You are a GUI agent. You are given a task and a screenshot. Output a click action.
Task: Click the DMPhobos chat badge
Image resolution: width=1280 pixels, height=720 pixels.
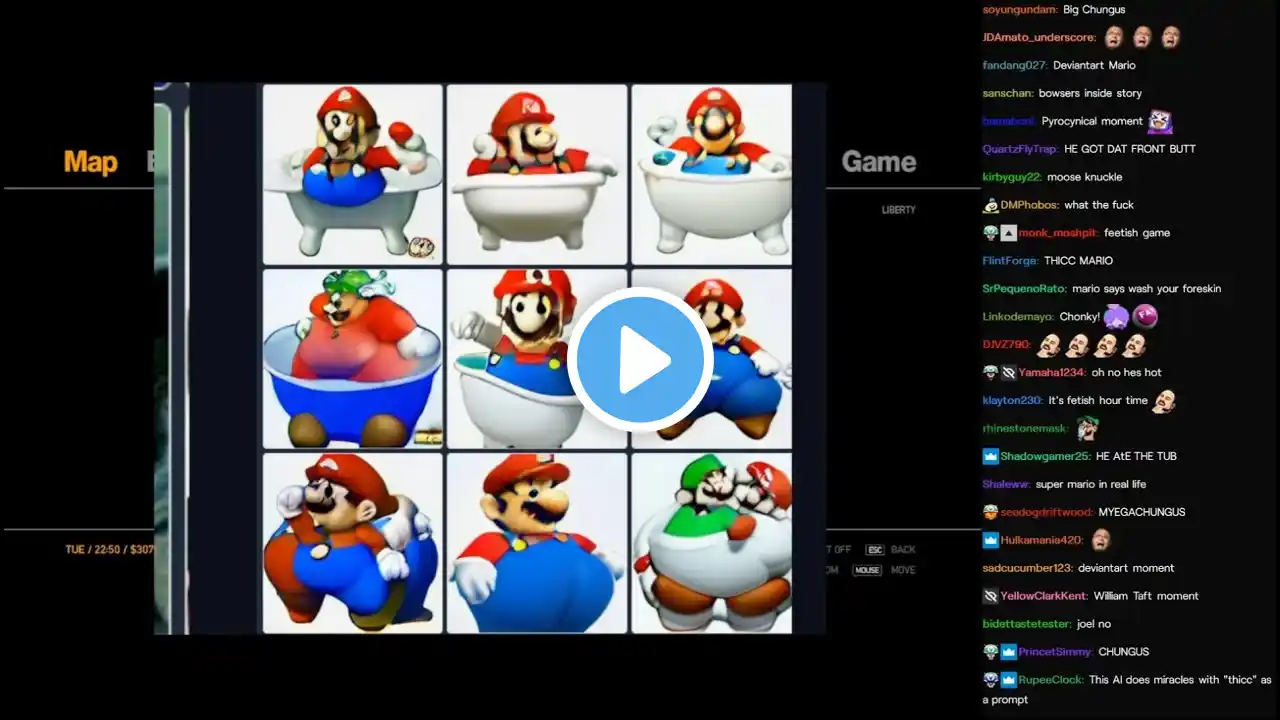coord(990,205)
